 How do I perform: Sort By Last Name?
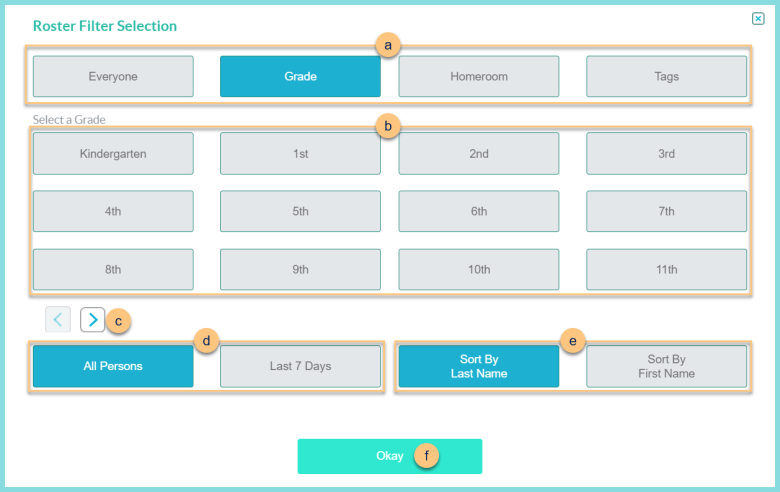[479, 366]
